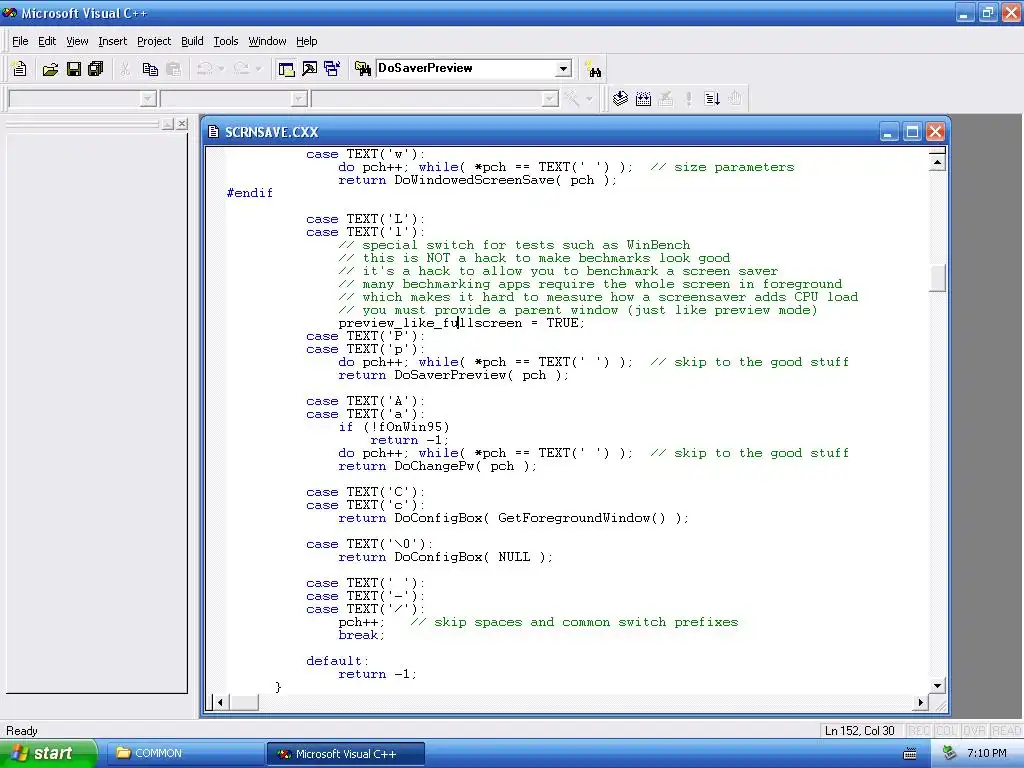Open the Window menu
Screen dimensions: 1024x768
click(x=267, y=41)
